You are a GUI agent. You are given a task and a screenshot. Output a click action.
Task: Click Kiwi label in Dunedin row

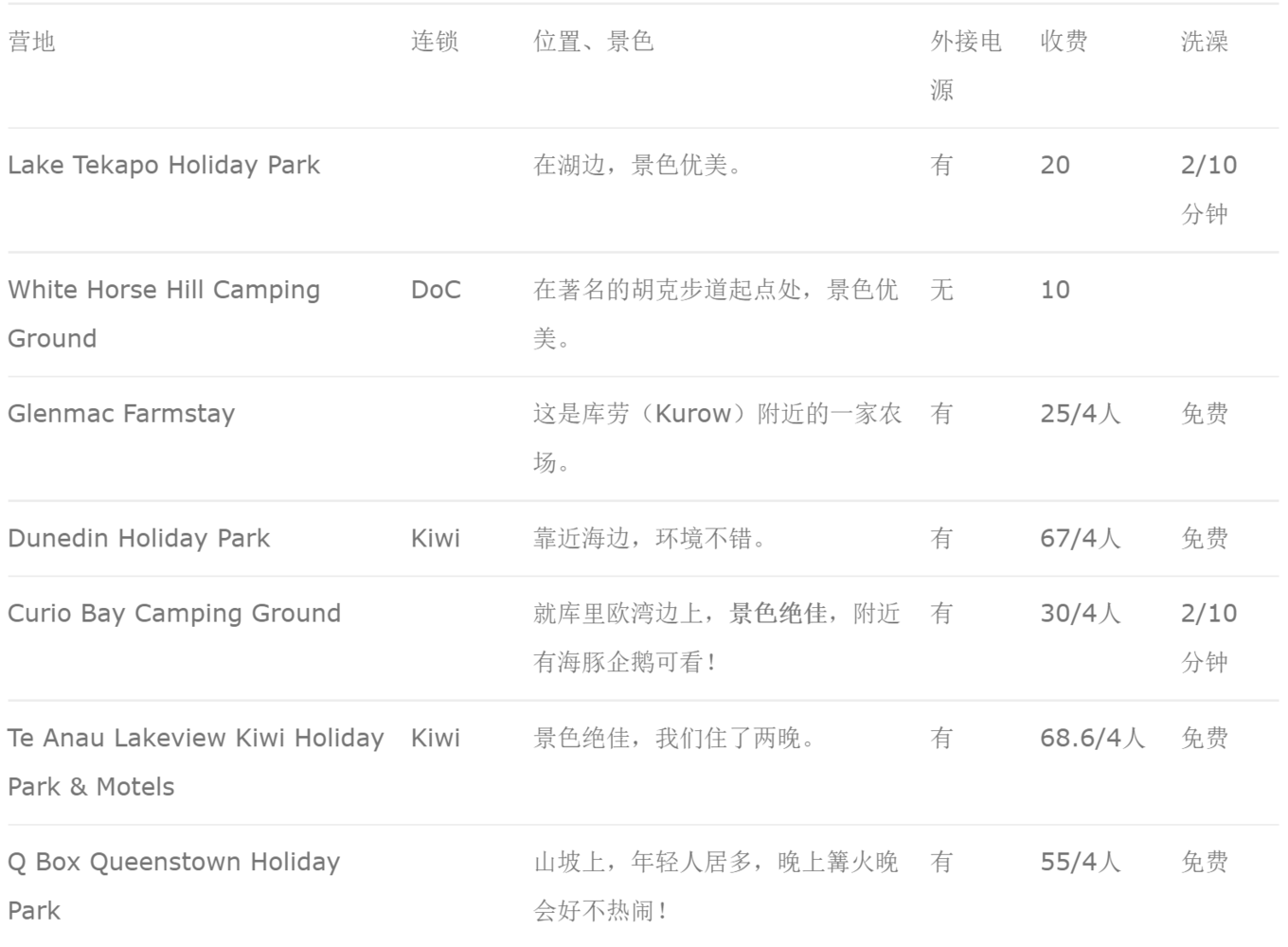point(436,539)
